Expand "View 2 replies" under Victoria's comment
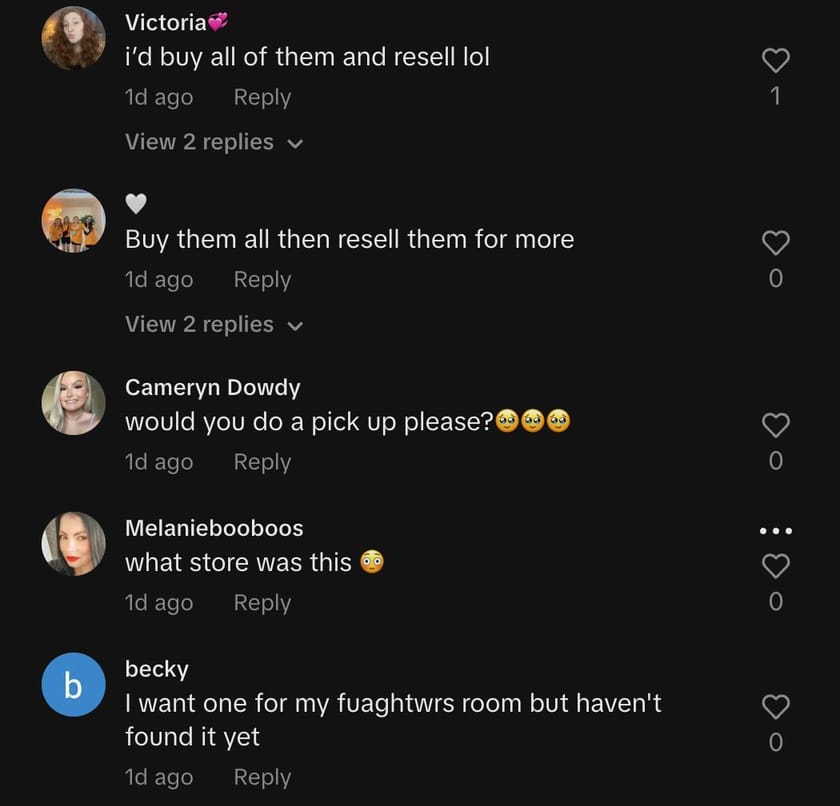Viewport: 840px width, 806px height. tap(199, 142)
